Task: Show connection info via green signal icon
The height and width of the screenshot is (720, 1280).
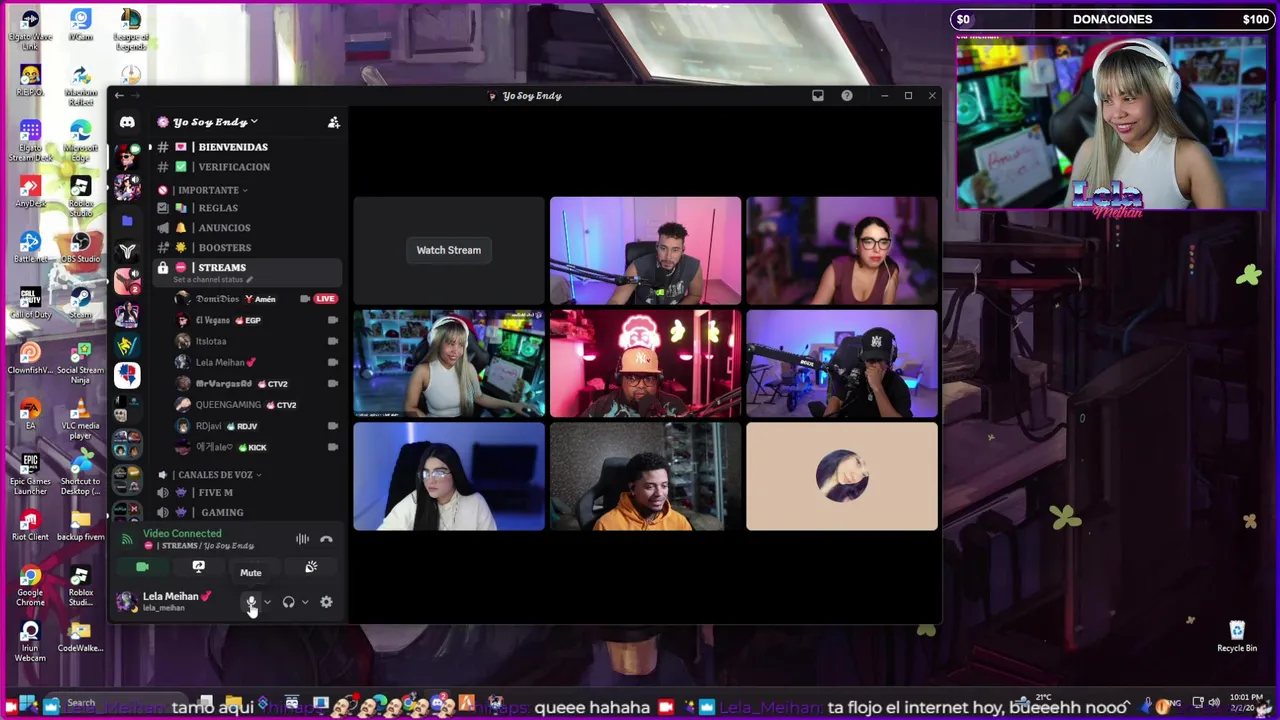Action: pyautogui.click(x=126, y=540)
